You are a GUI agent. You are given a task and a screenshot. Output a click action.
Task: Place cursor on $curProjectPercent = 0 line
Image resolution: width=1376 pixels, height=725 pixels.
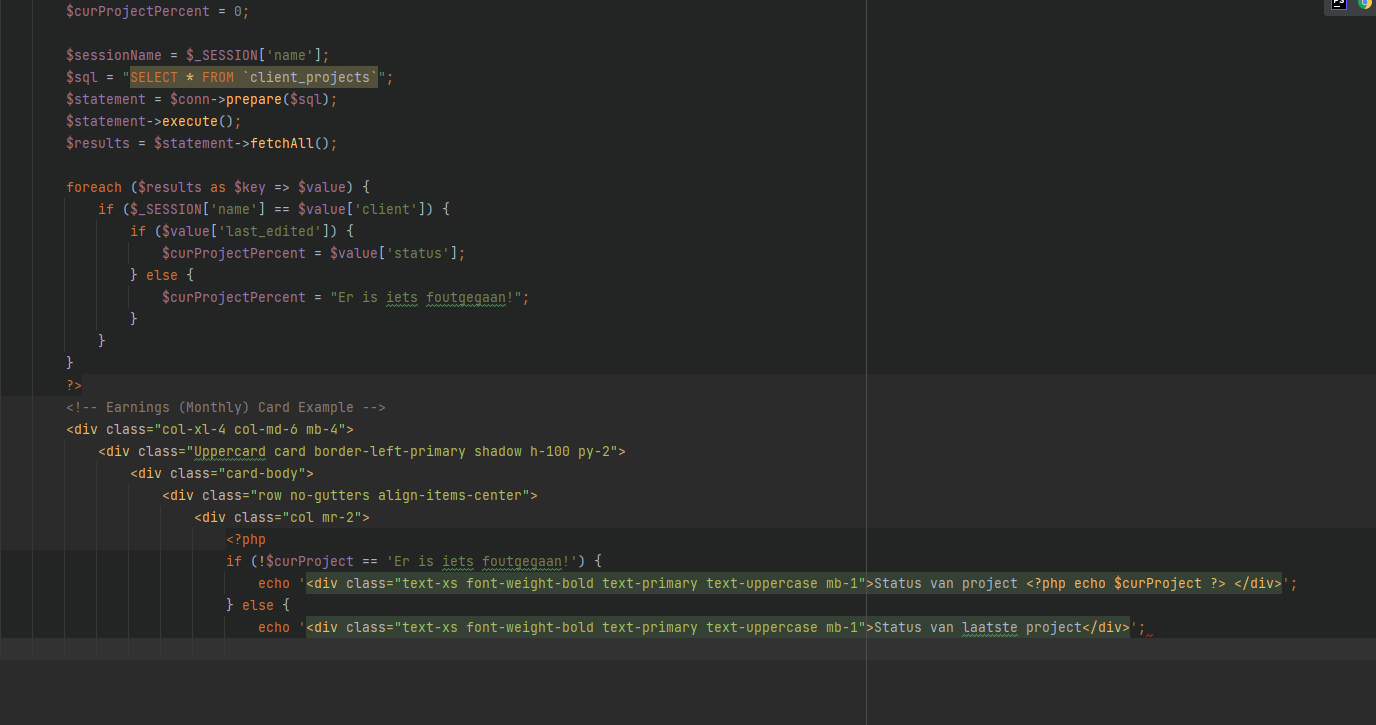[157, 11]
